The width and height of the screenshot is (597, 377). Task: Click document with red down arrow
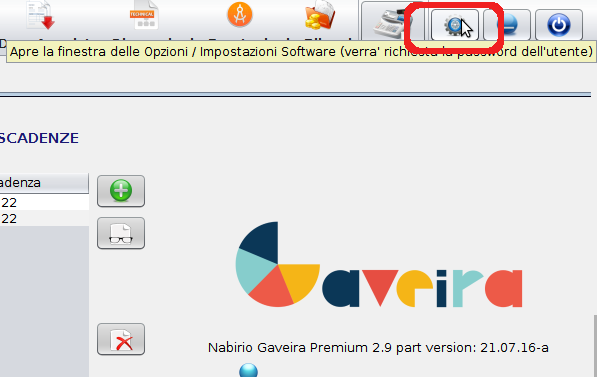(41, 15)
